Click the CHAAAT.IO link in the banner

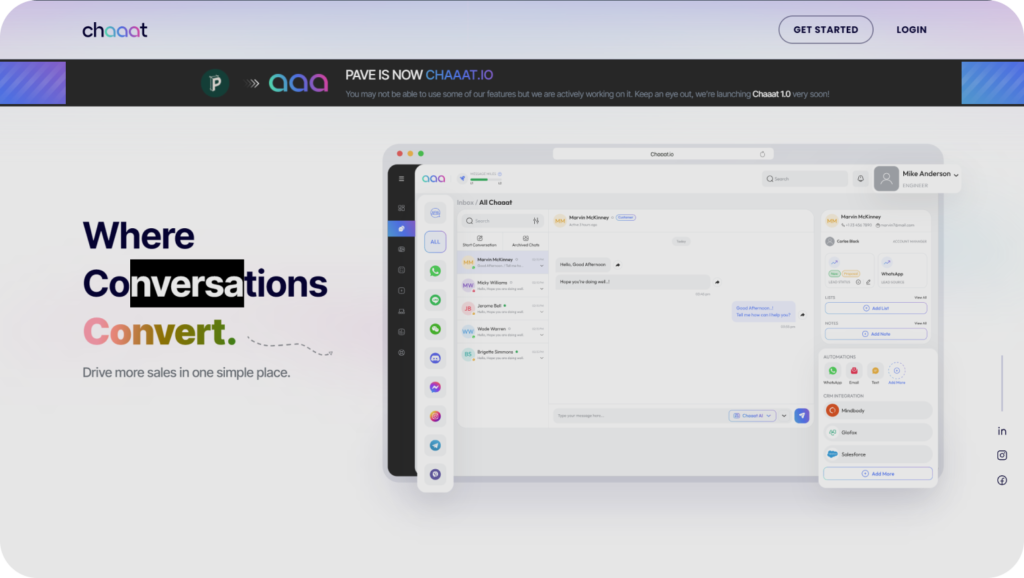click(x=459, y=75)
